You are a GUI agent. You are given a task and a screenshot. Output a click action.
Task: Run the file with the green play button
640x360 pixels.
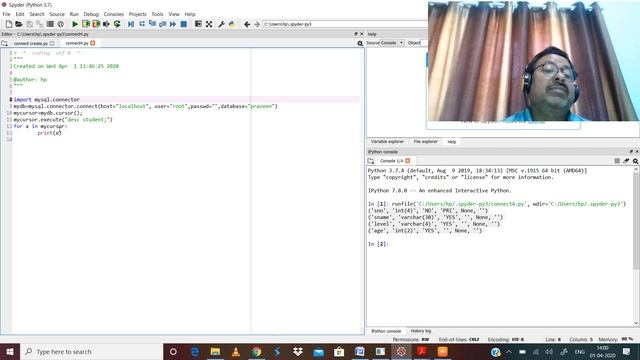pyautogui.click(x=75, y=24)
